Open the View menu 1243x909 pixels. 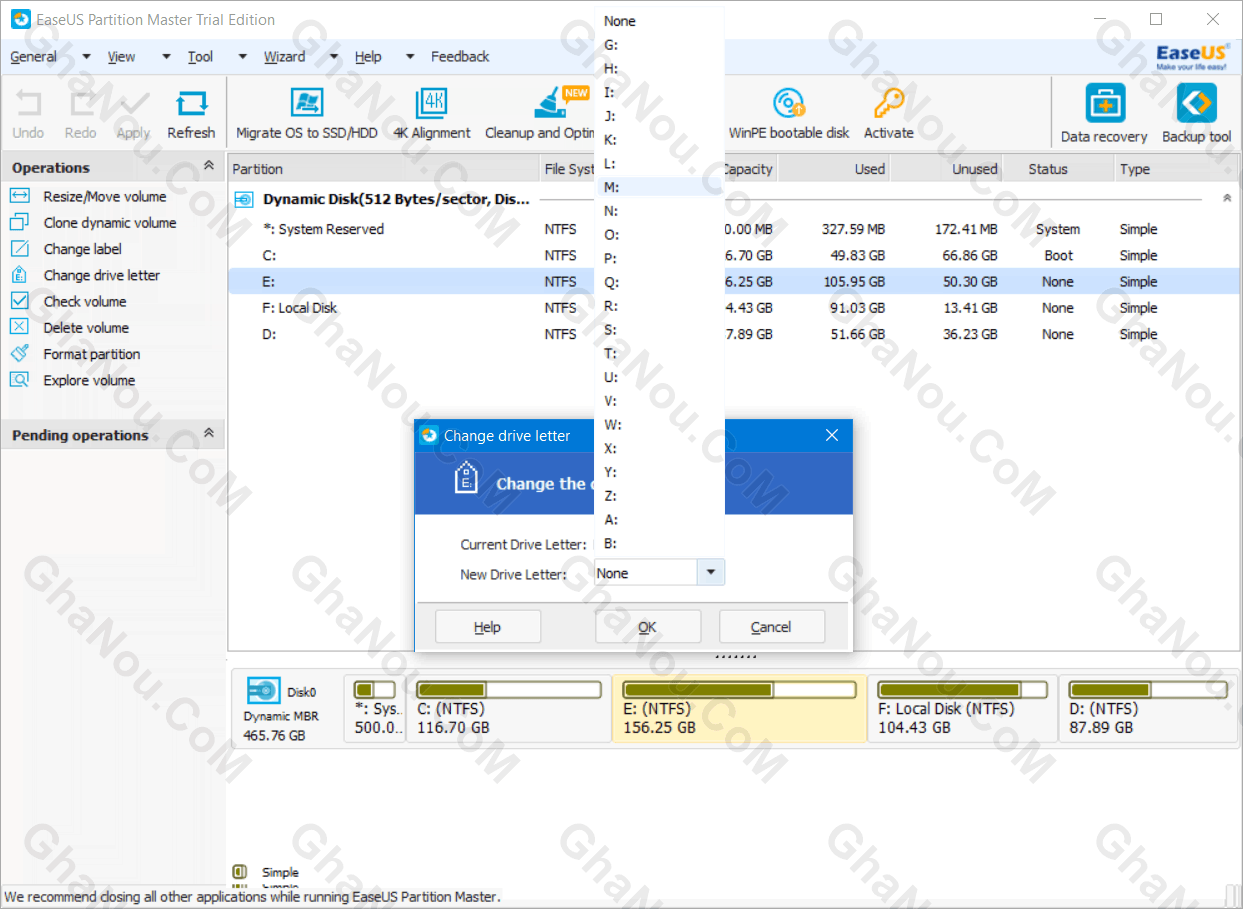(x=121, y=57)
